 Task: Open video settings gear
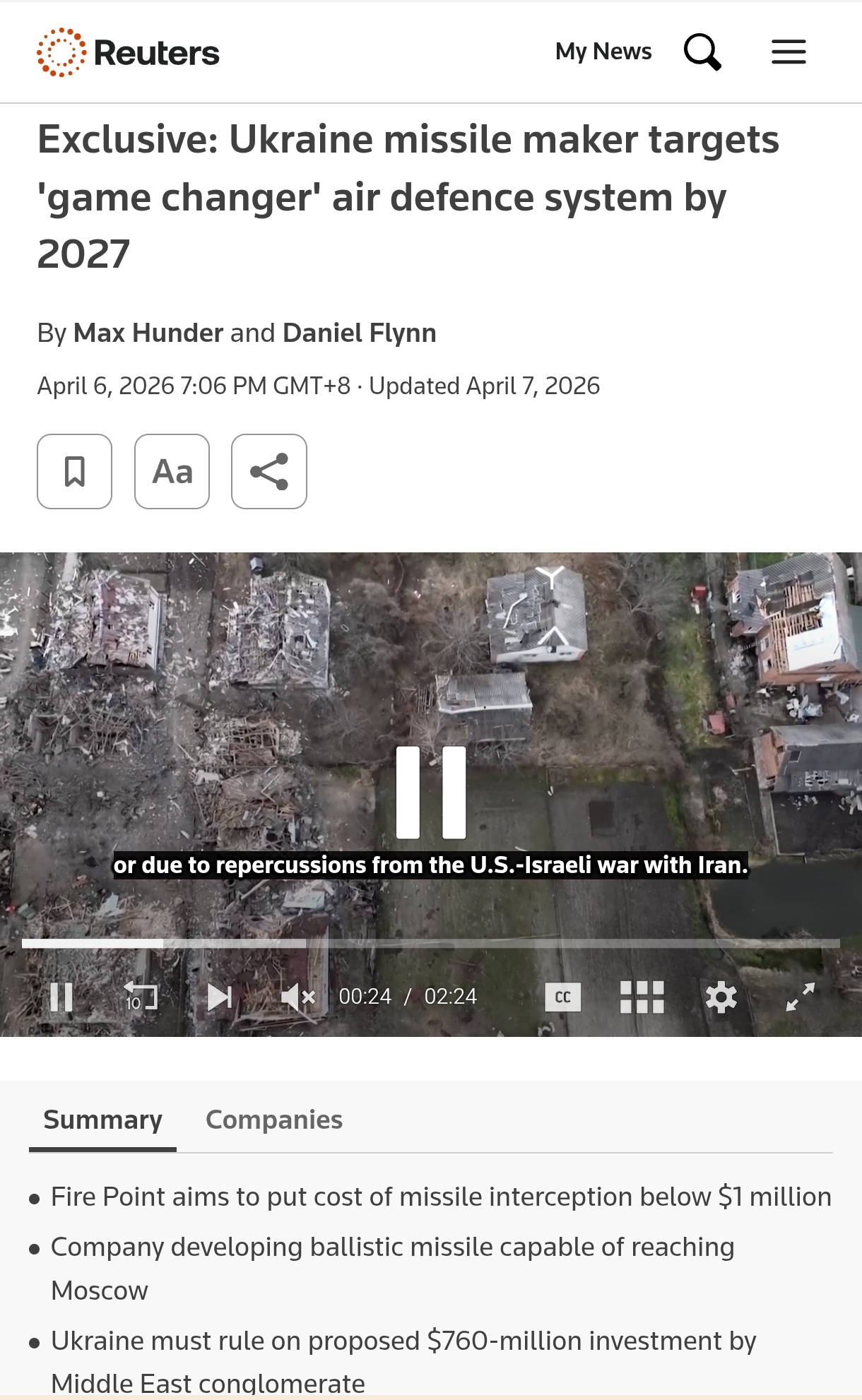tap(721, 997)
